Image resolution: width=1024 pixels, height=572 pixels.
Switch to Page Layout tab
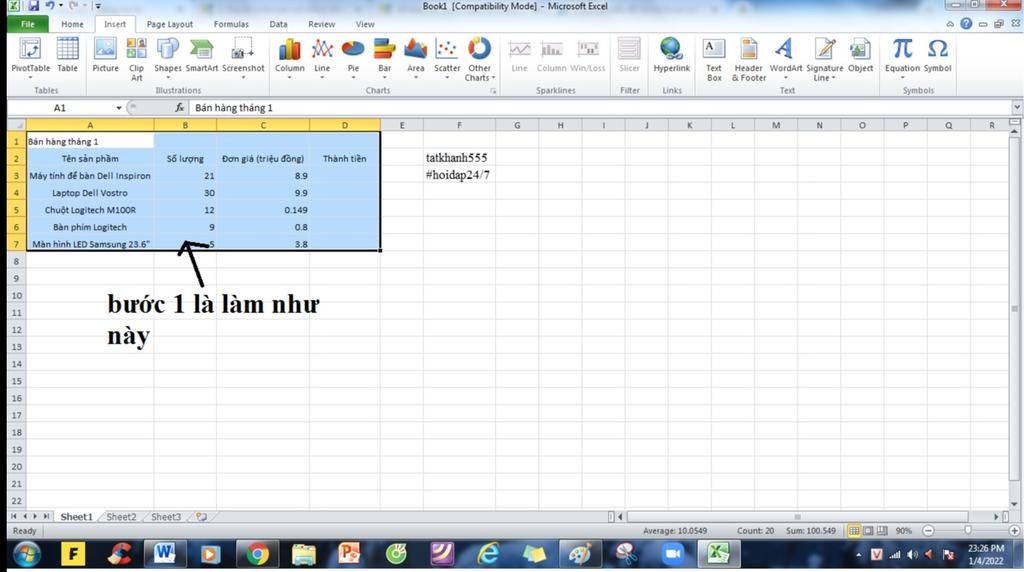pos(170,24)
